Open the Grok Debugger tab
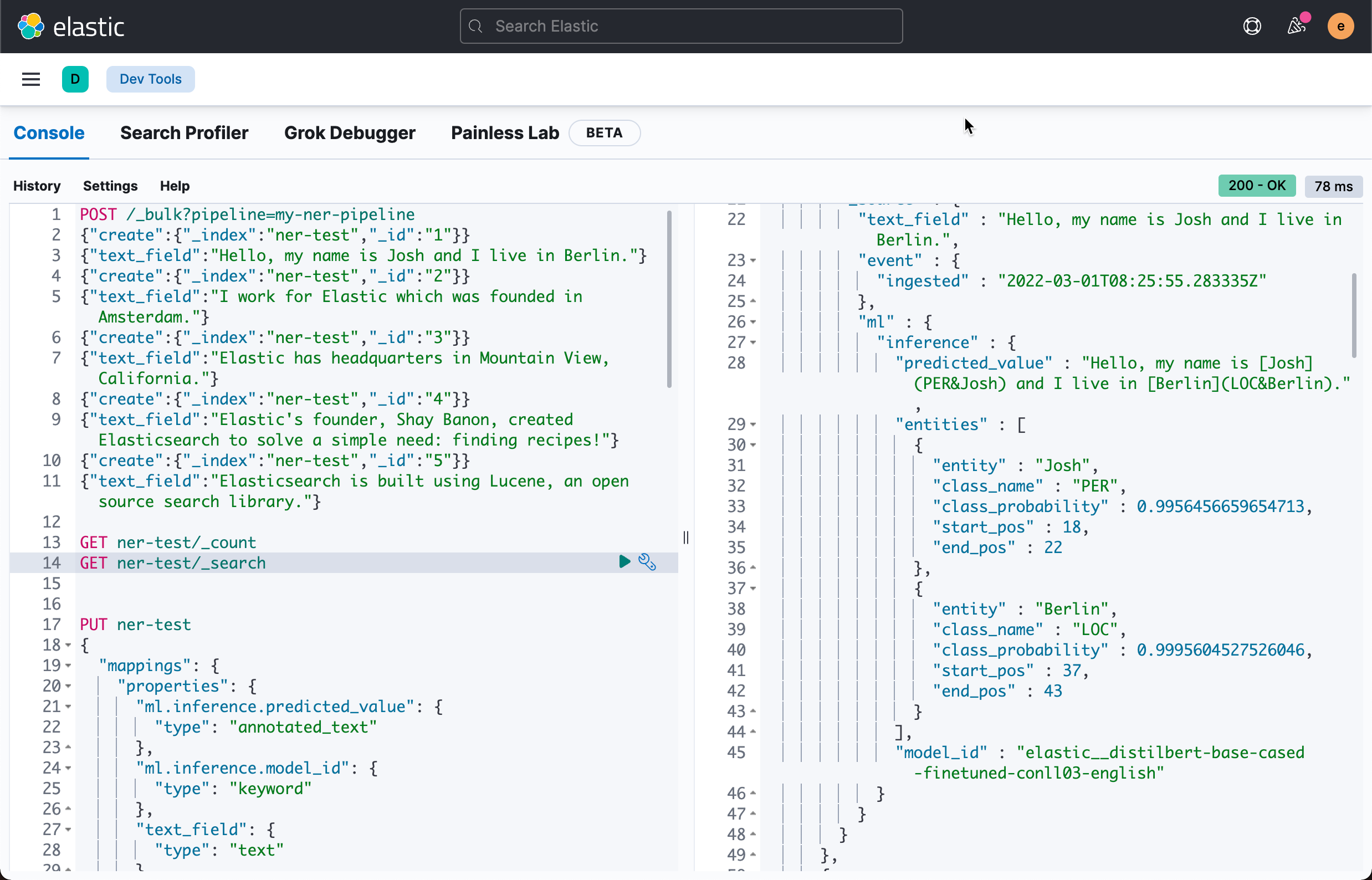The image size is (1372, 880). point(349,132)
